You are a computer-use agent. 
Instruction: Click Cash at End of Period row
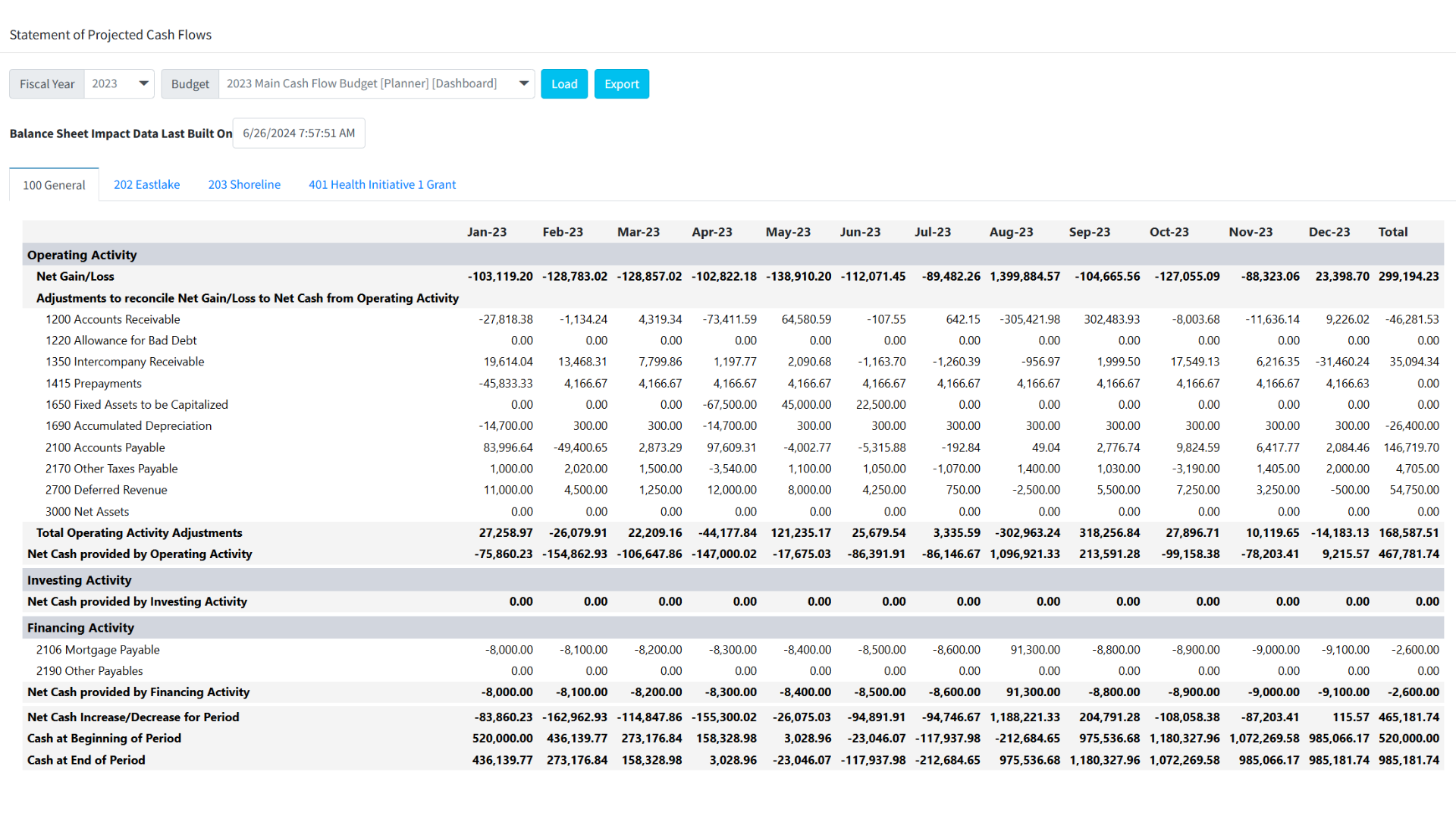[x=86, y=759]
